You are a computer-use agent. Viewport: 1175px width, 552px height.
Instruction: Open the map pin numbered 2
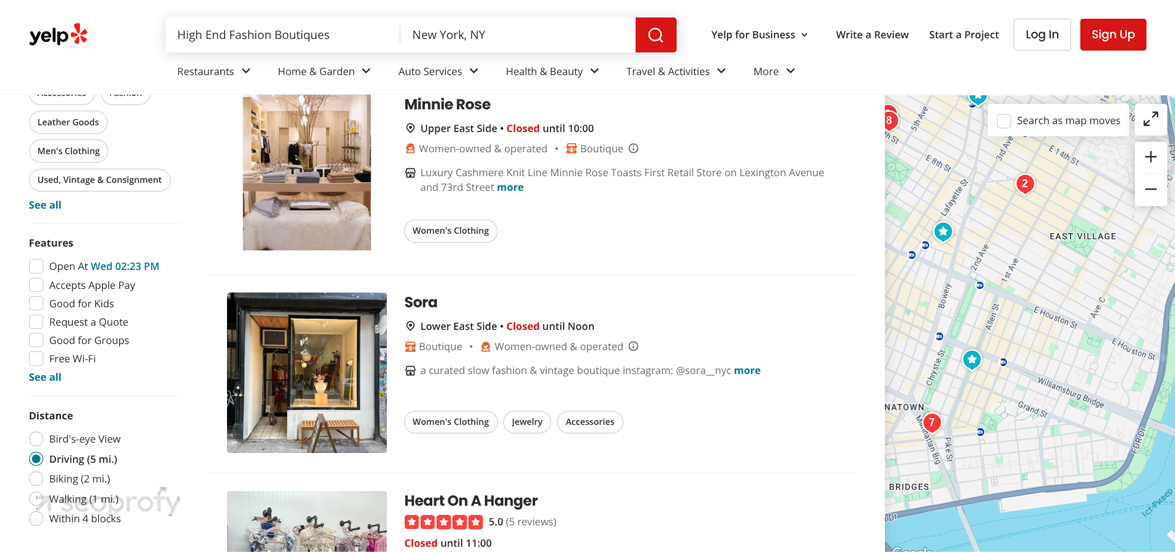(1024, 184)
